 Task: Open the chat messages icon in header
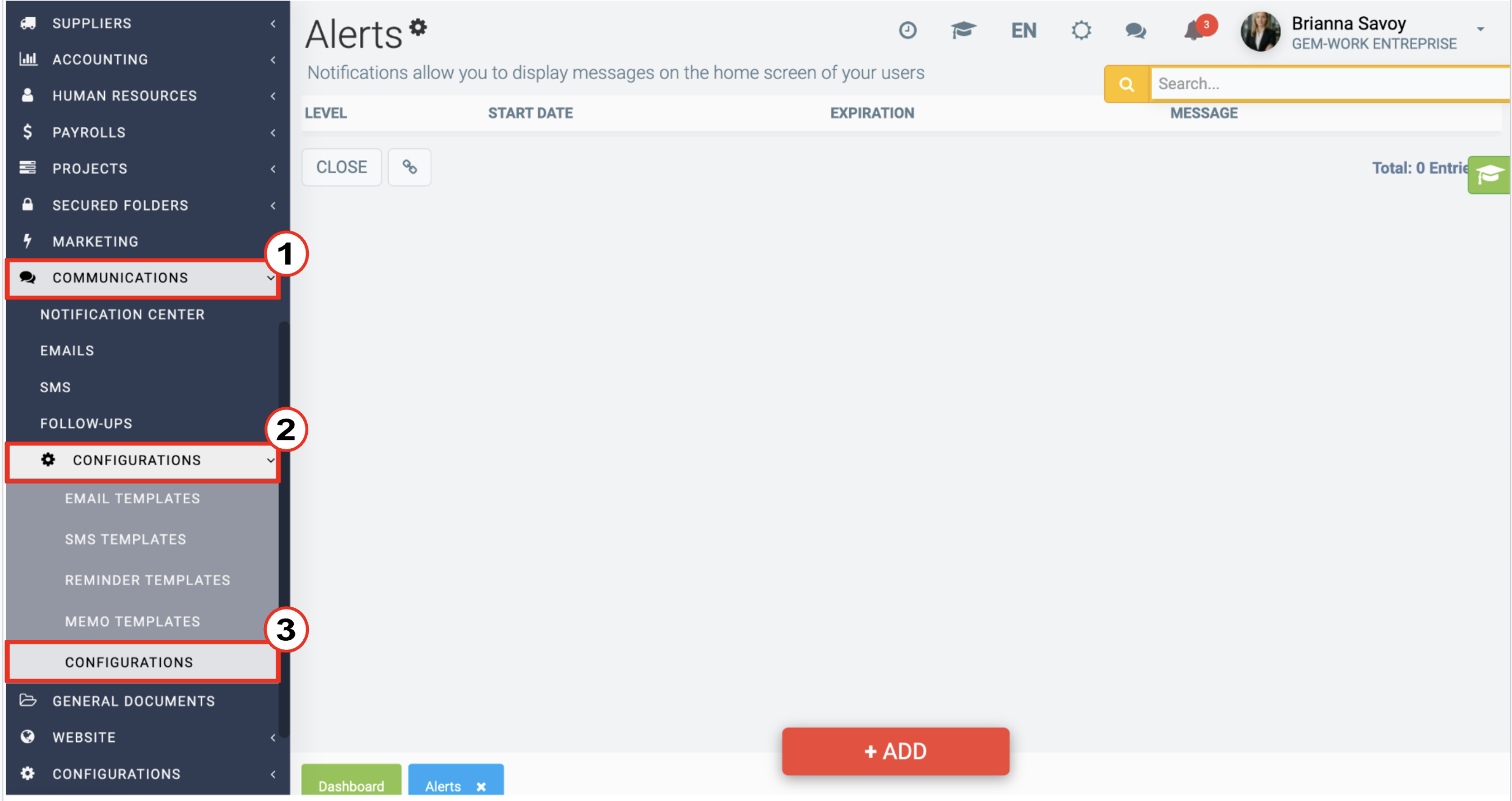point(1136,30)
